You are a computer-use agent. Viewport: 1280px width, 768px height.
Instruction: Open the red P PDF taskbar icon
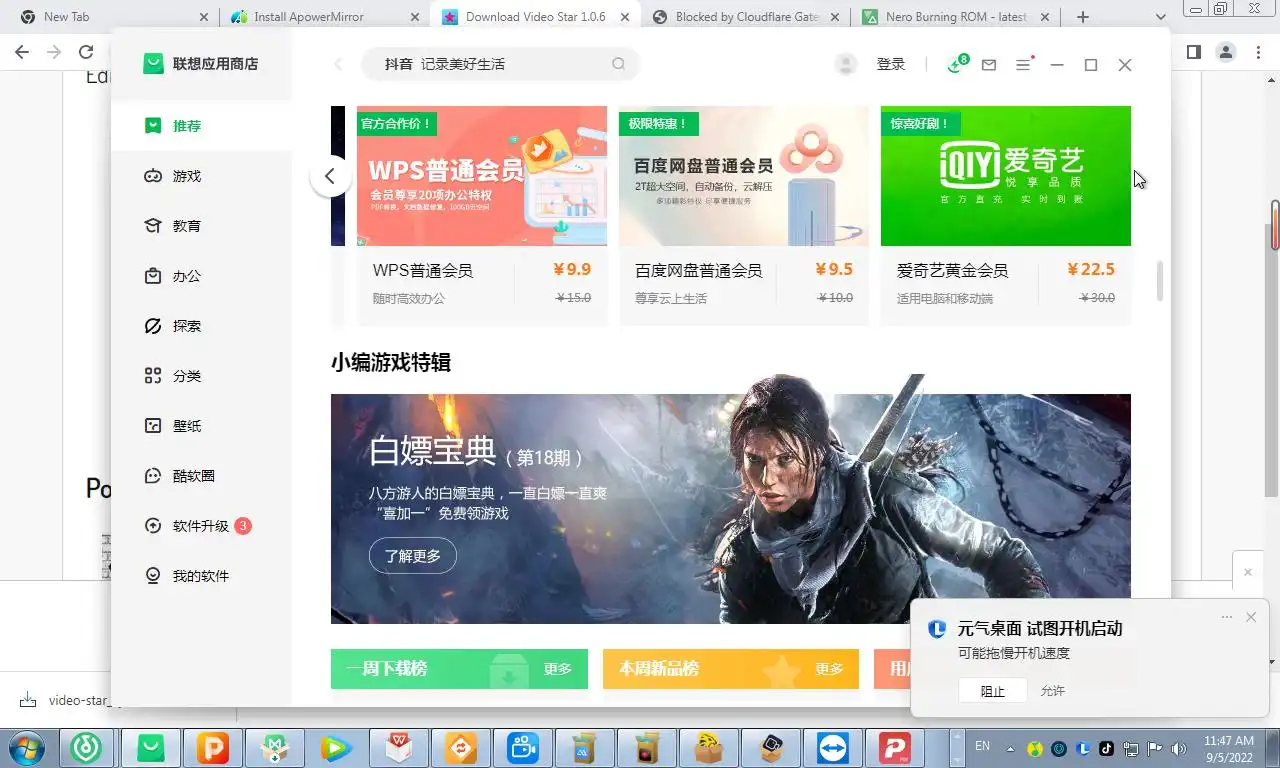point(895,748)
